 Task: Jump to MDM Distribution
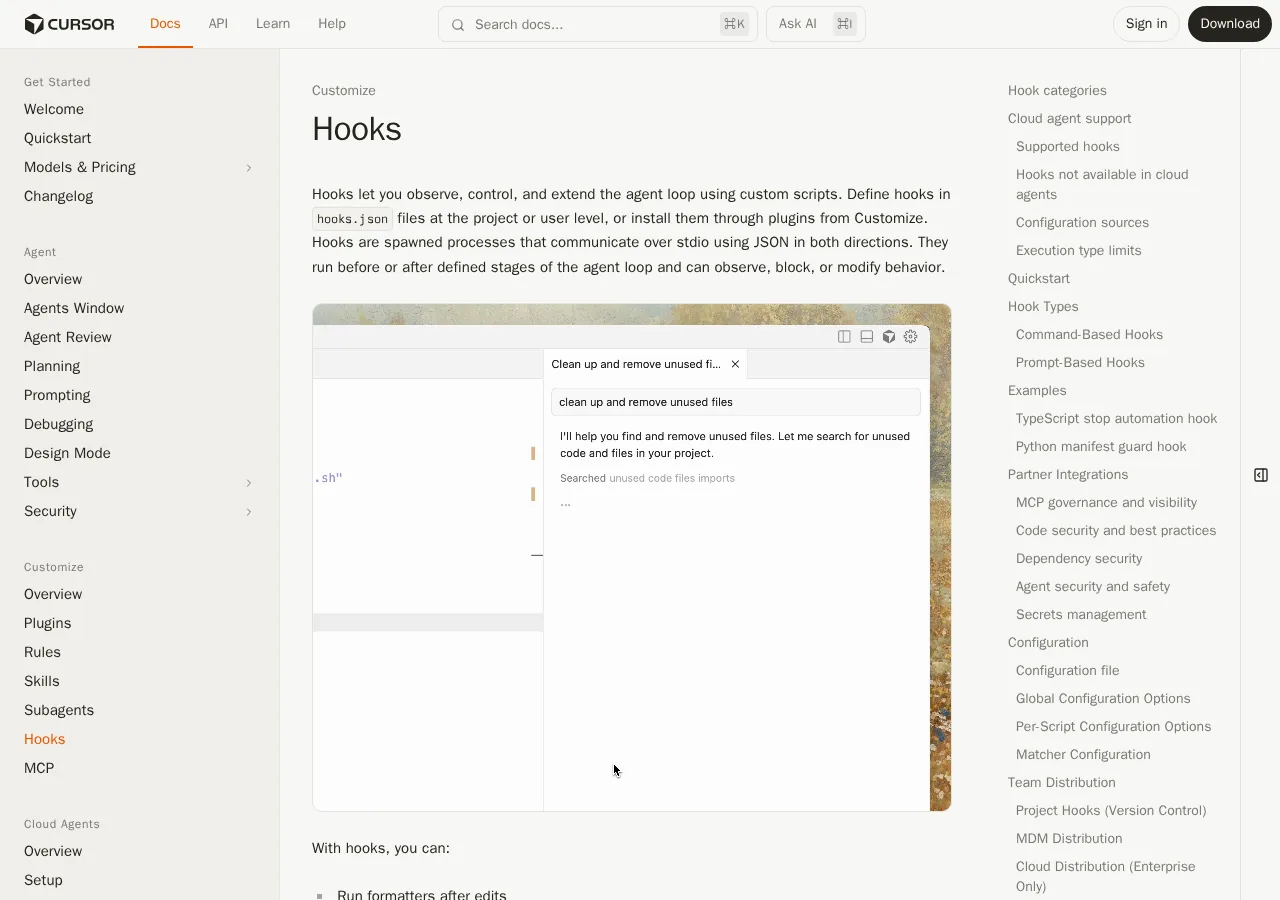(x=1069, y=838)
